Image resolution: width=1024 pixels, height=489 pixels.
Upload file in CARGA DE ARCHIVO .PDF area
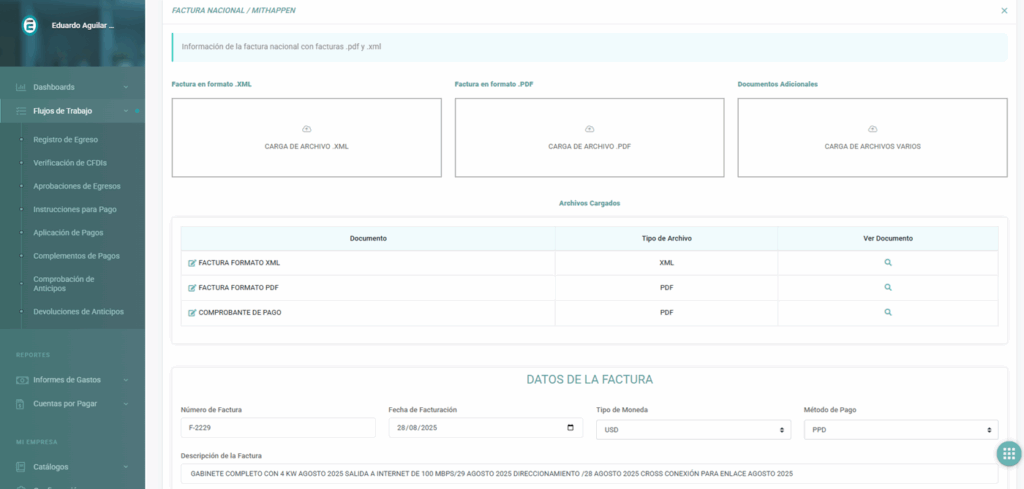(x=589, y=138)
